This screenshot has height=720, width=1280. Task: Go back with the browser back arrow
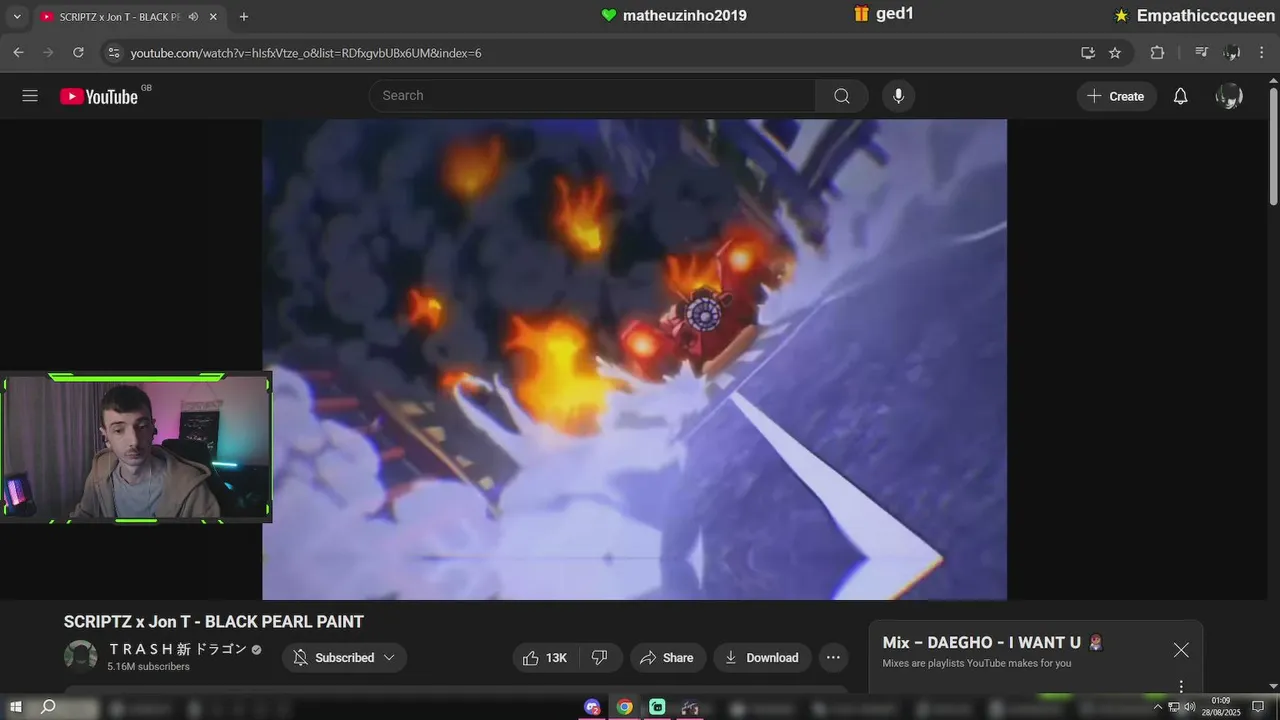(18, 53)
